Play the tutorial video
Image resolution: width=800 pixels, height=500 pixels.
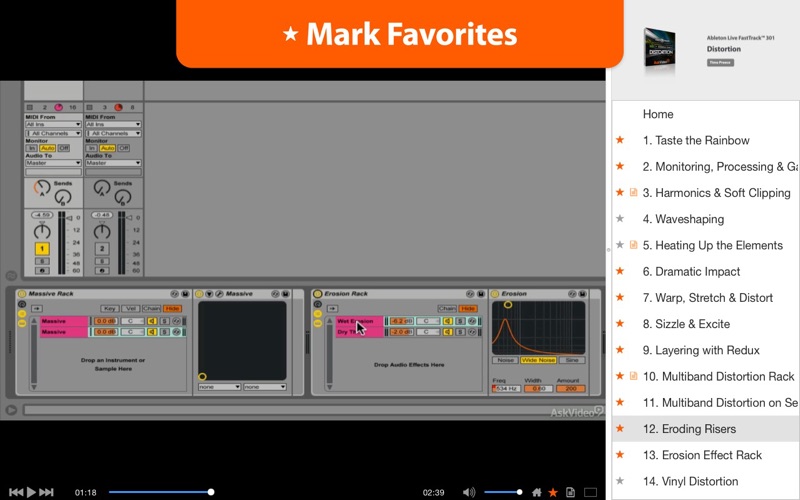click(x=31, y=492)
